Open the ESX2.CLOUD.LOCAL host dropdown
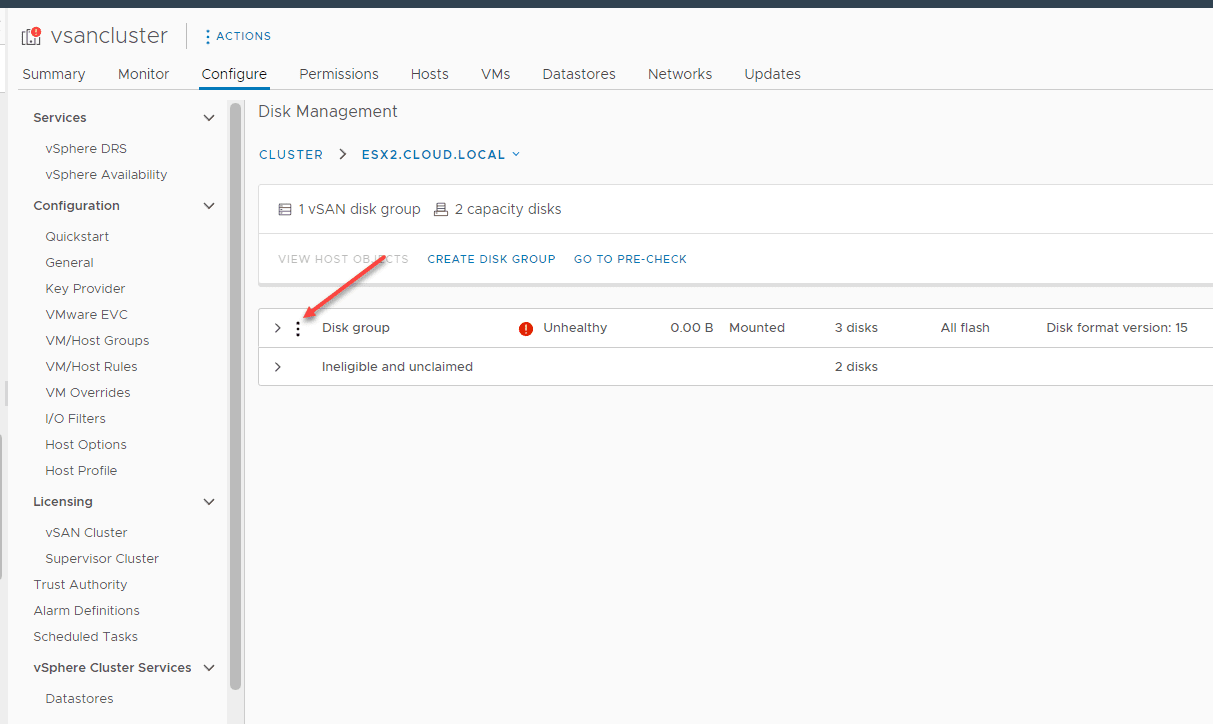Screen dimensions: 1213x724 pyautogui.click(x=441, y=154)
